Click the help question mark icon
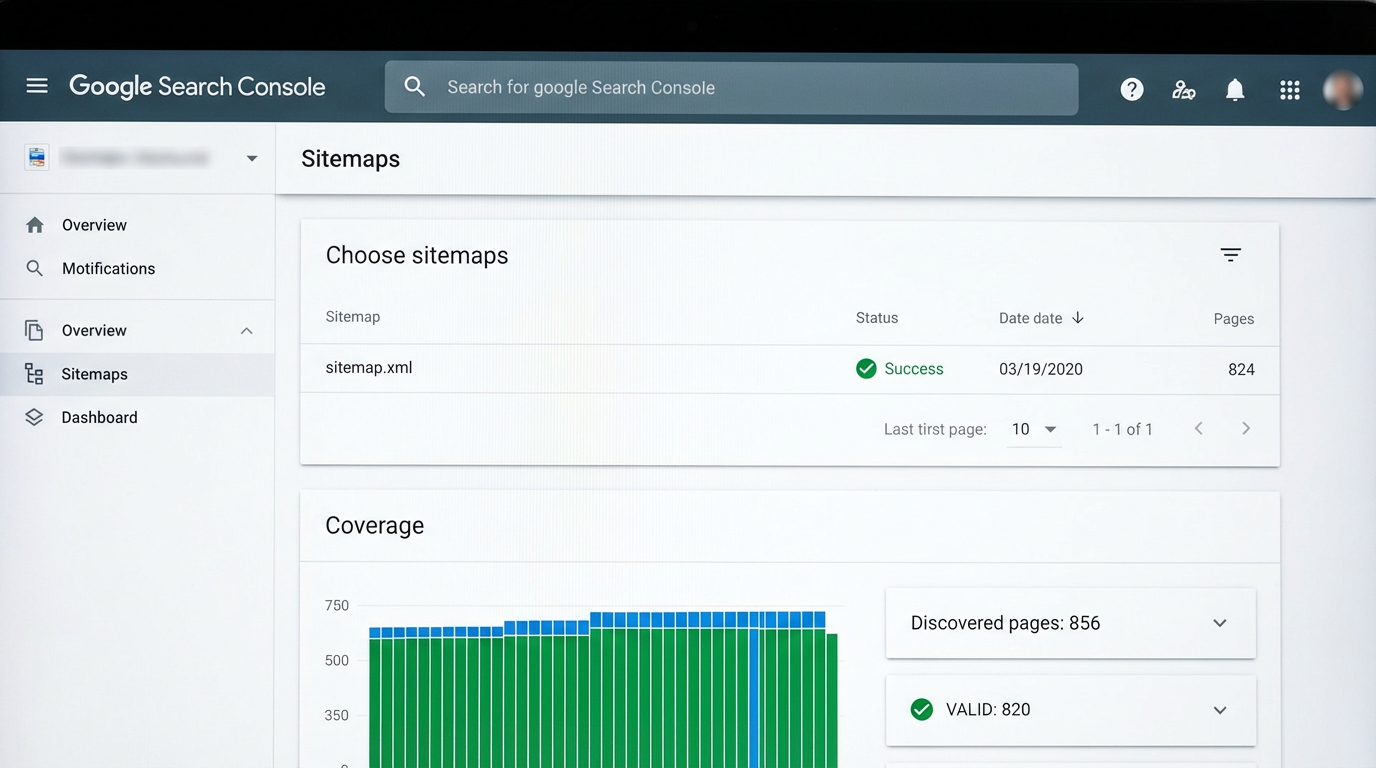 pyautogui.click(x=1131, y=89)
